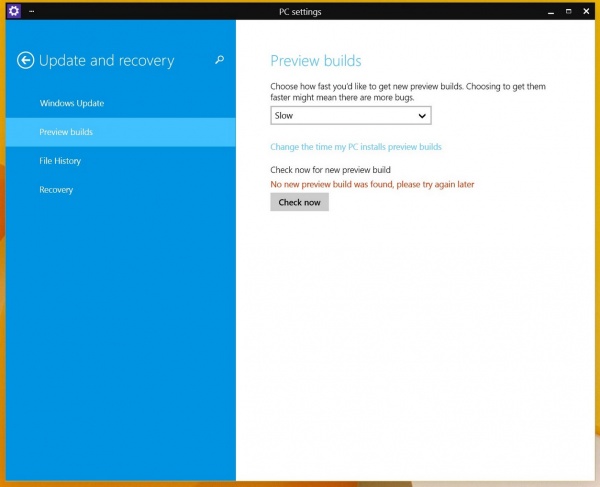Expand the chevron arrow on the Slow combo box
The image size is (600, 487).
(x=422, y=116)
